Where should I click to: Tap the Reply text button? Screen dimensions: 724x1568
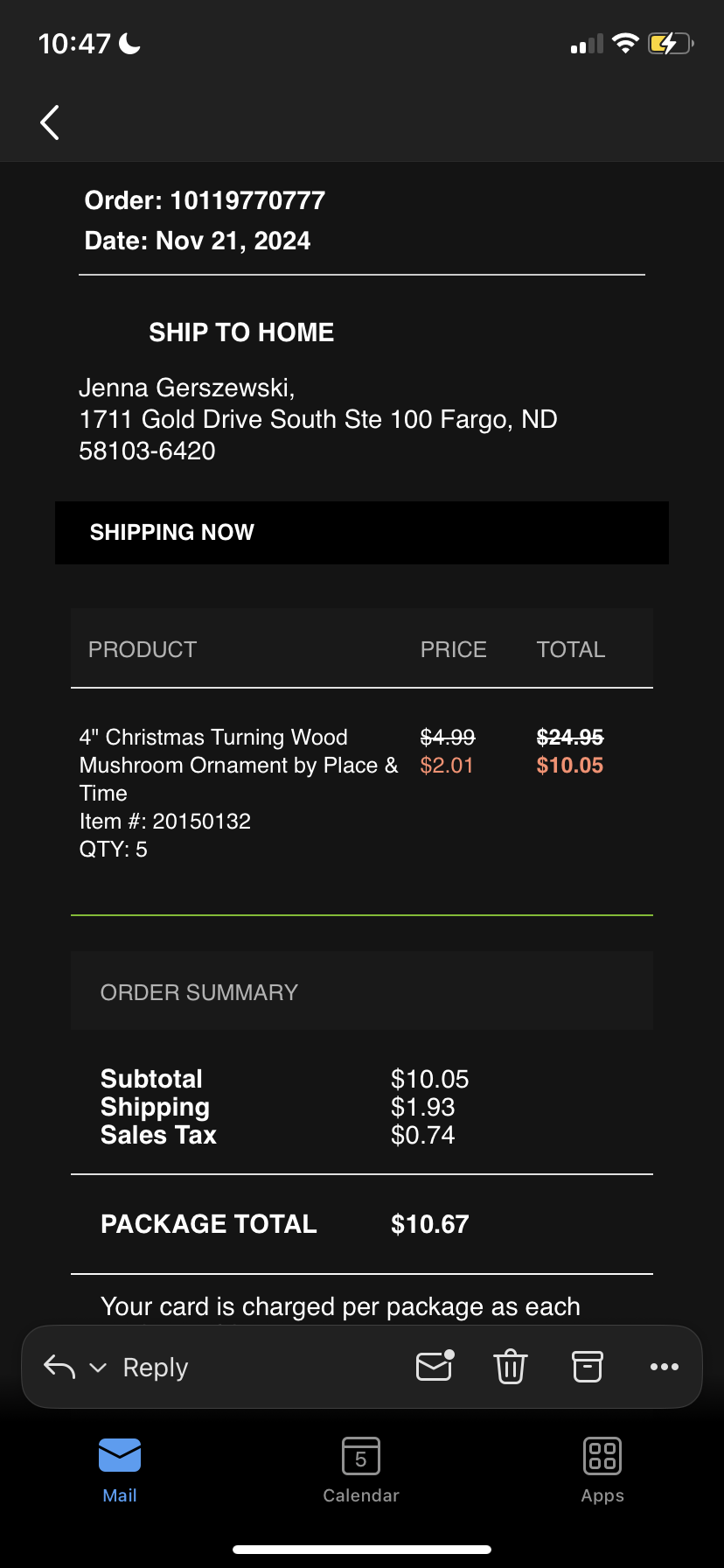pos(156,1368)
